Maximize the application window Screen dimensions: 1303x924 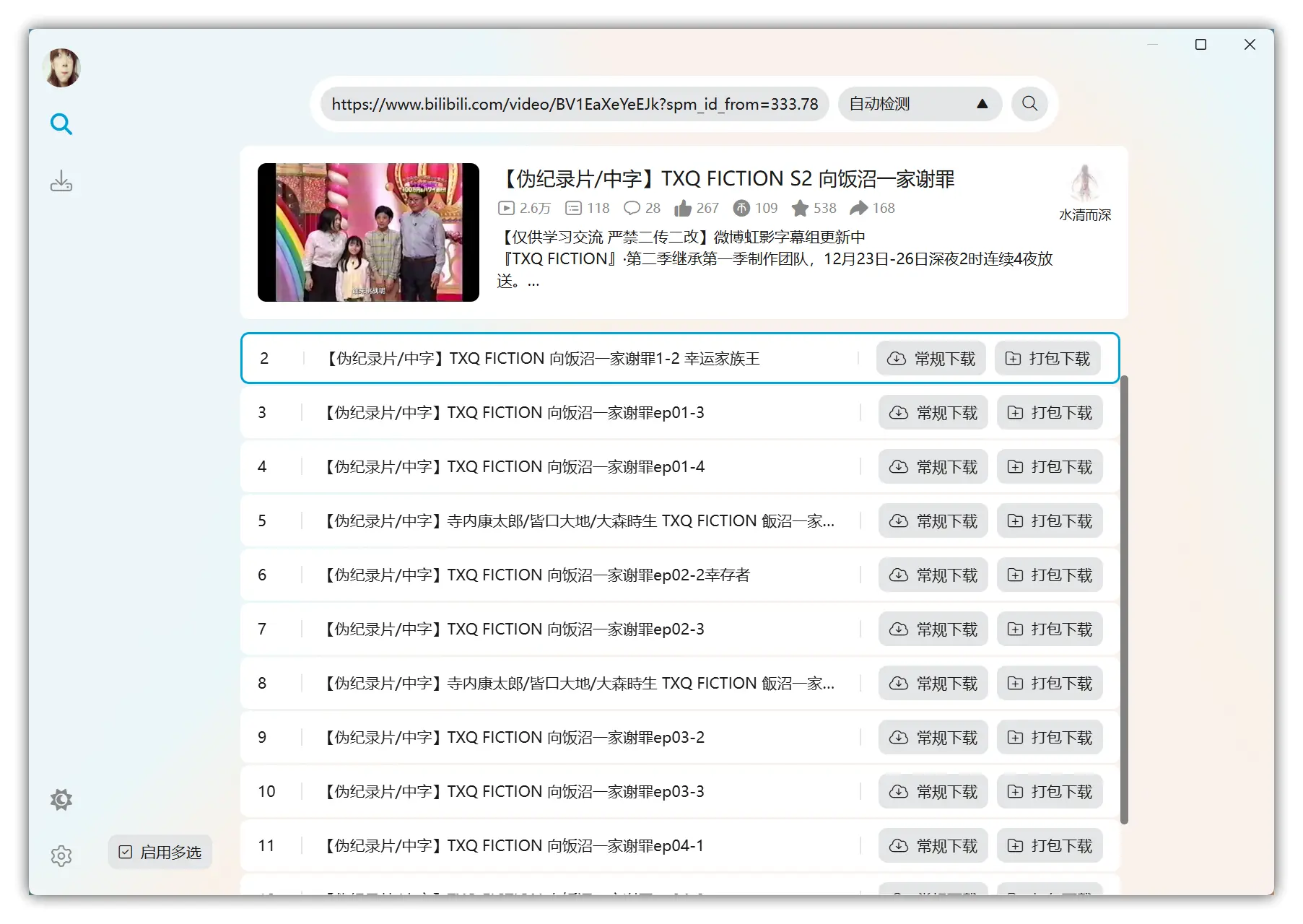[x=1201, y=45]
